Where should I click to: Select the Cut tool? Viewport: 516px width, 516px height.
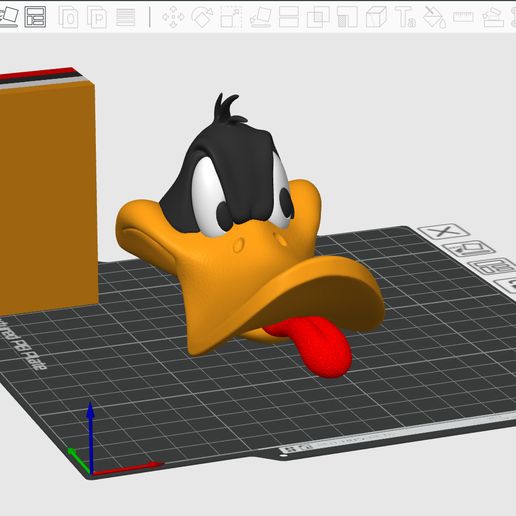click(x=289, y=17)
